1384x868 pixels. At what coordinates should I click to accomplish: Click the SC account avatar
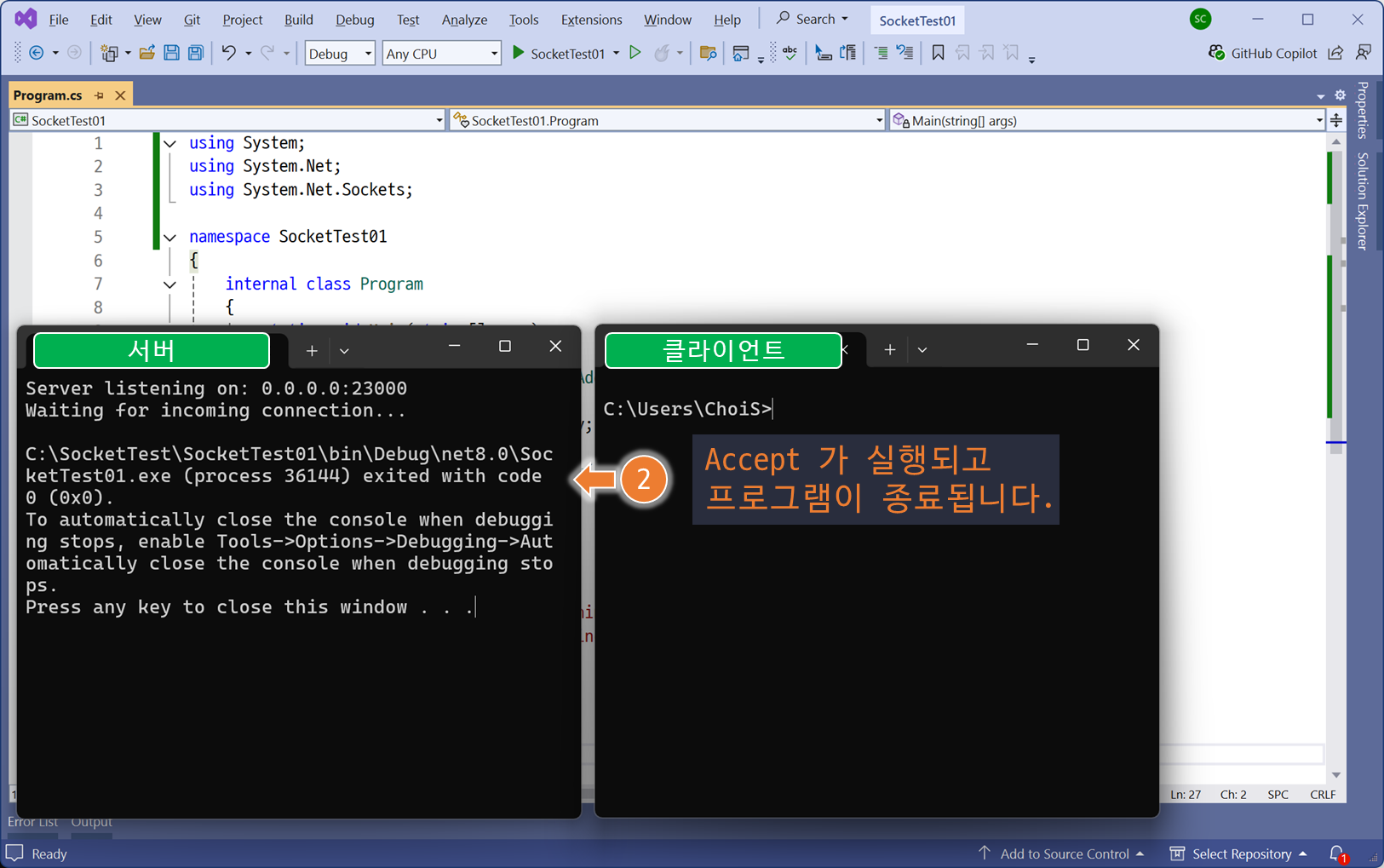click(x=1200, y=19)
